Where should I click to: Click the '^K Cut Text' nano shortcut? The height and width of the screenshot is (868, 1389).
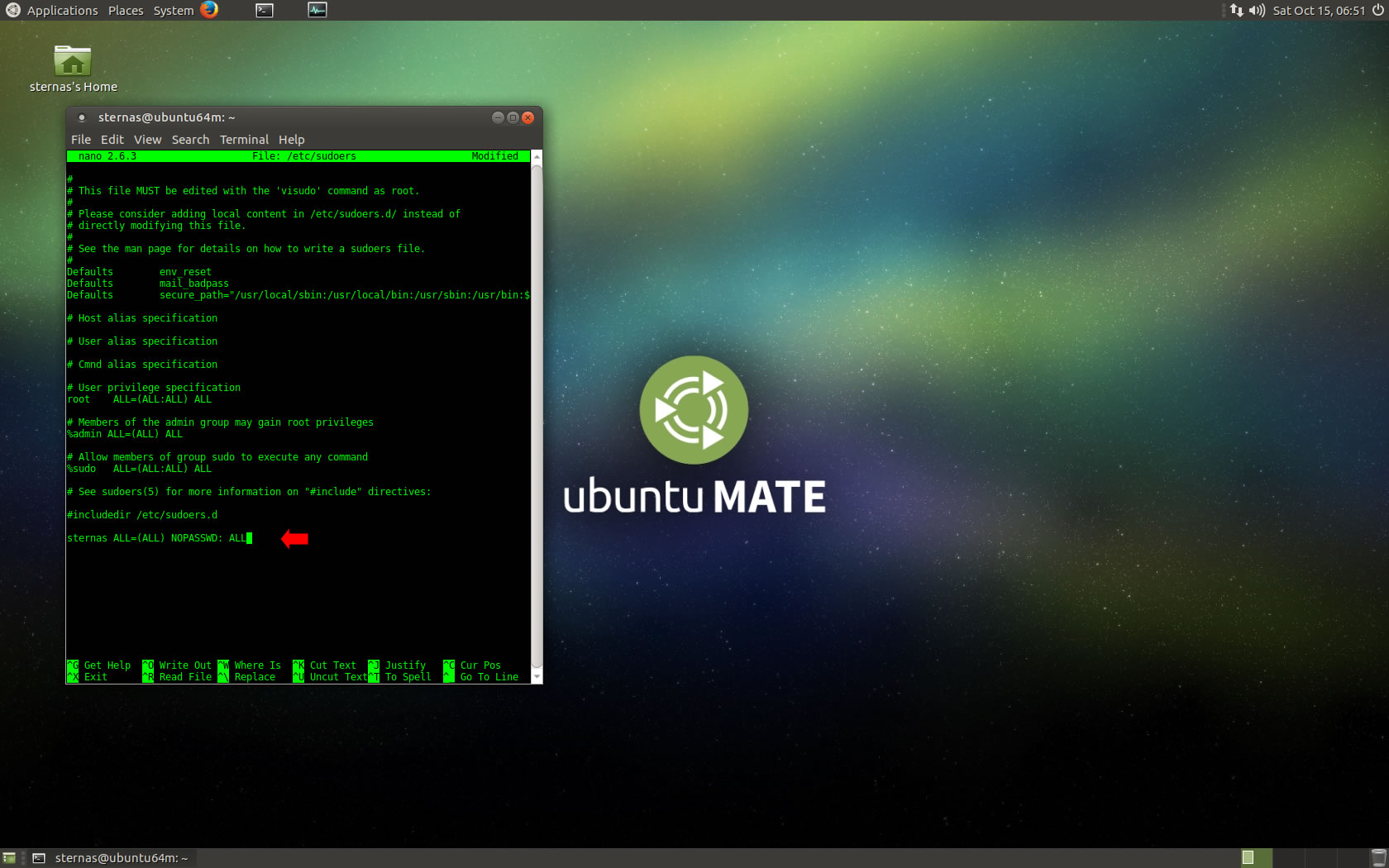coord(325,665)
